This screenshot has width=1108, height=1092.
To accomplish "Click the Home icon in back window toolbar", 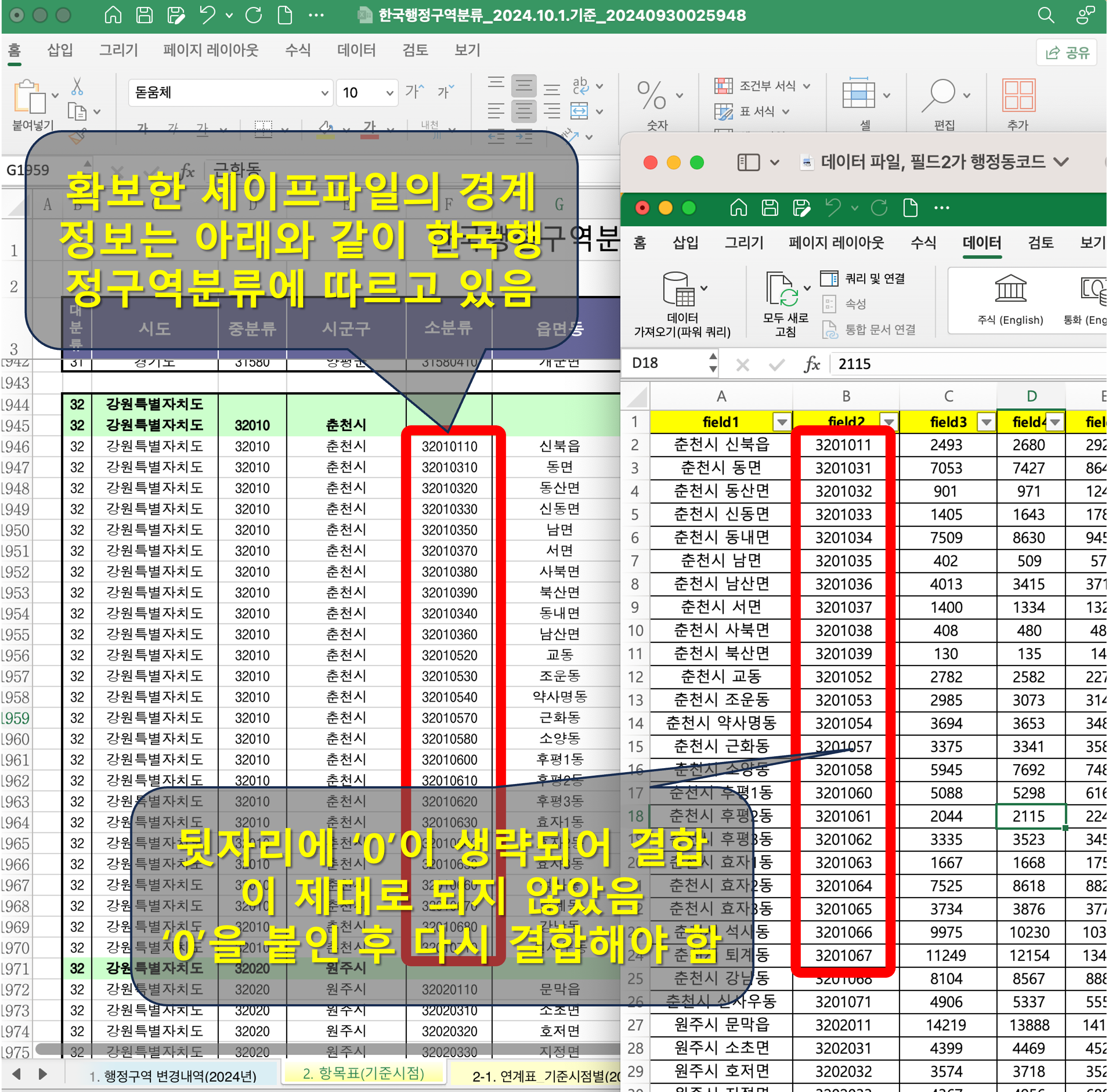I will 113,15.
